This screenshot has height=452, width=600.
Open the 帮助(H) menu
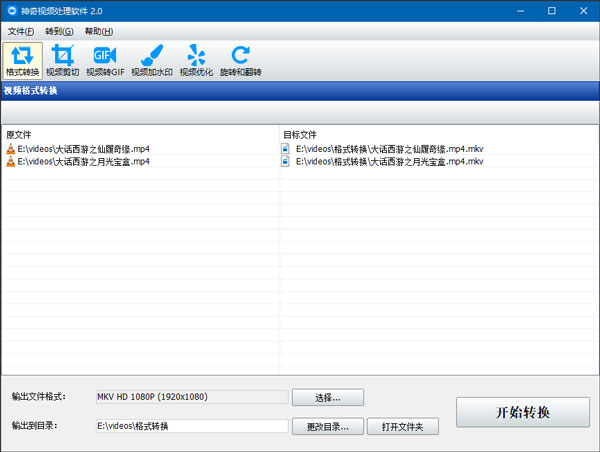(x=99, y=31)
